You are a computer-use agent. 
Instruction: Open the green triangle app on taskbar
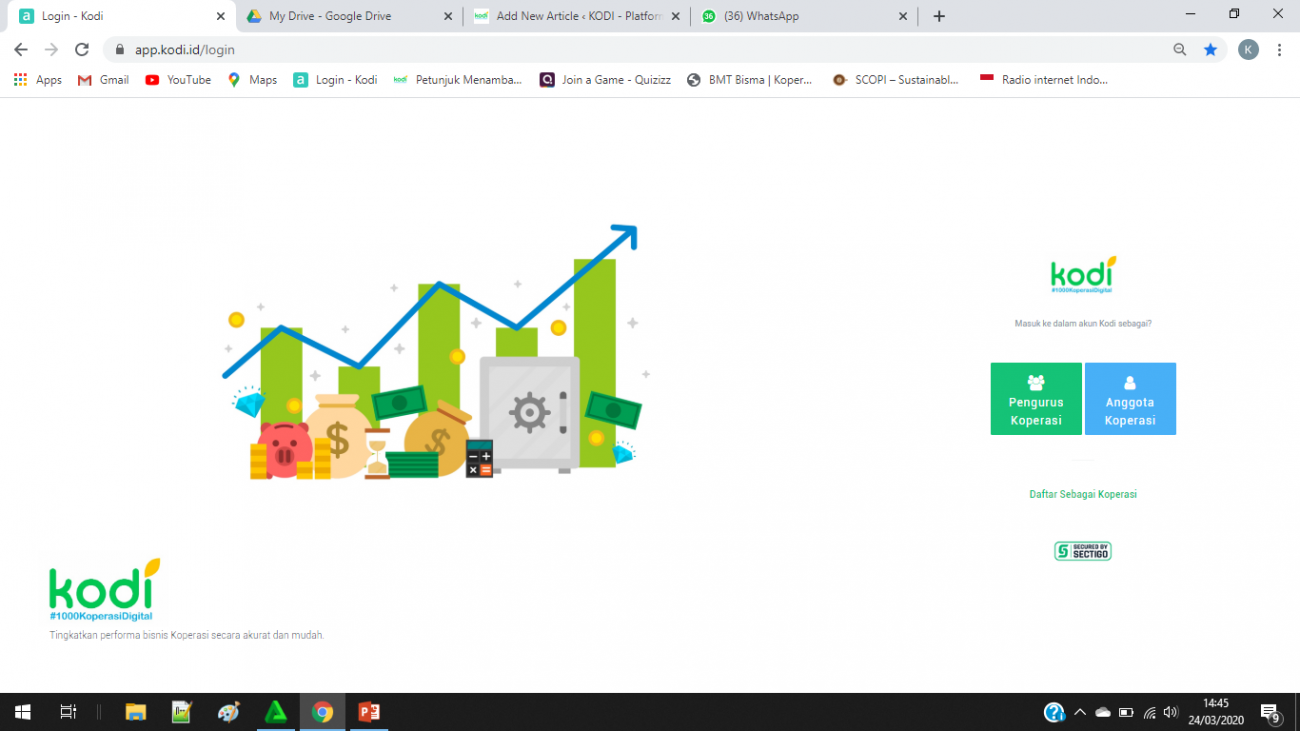pos(276,712)
